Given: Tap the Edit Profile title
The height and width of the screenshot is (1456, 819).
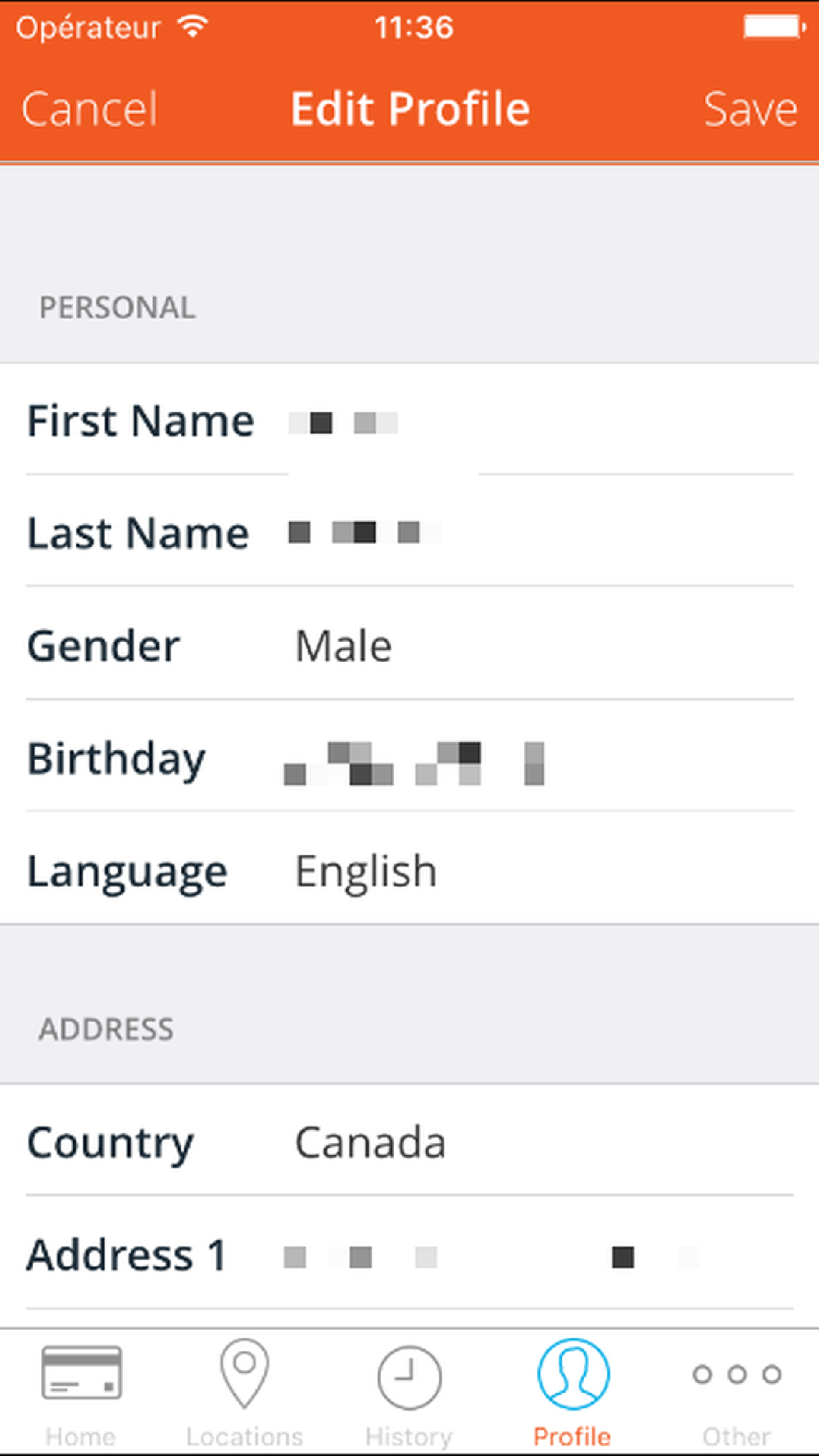Looking at the screenshot, I should pyautogui.click(x=410, y=109).
